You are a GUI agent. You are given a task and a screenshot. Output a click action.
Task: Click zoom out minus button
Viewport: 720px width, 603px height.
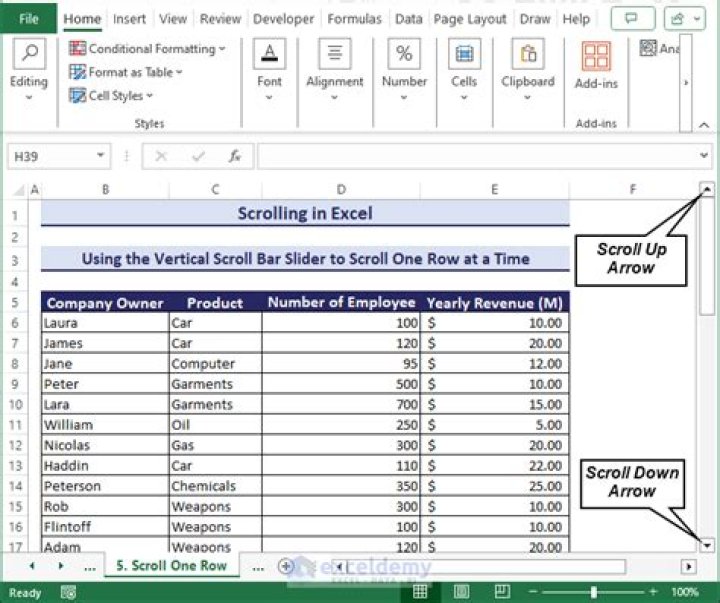click(x=532, y=592)
